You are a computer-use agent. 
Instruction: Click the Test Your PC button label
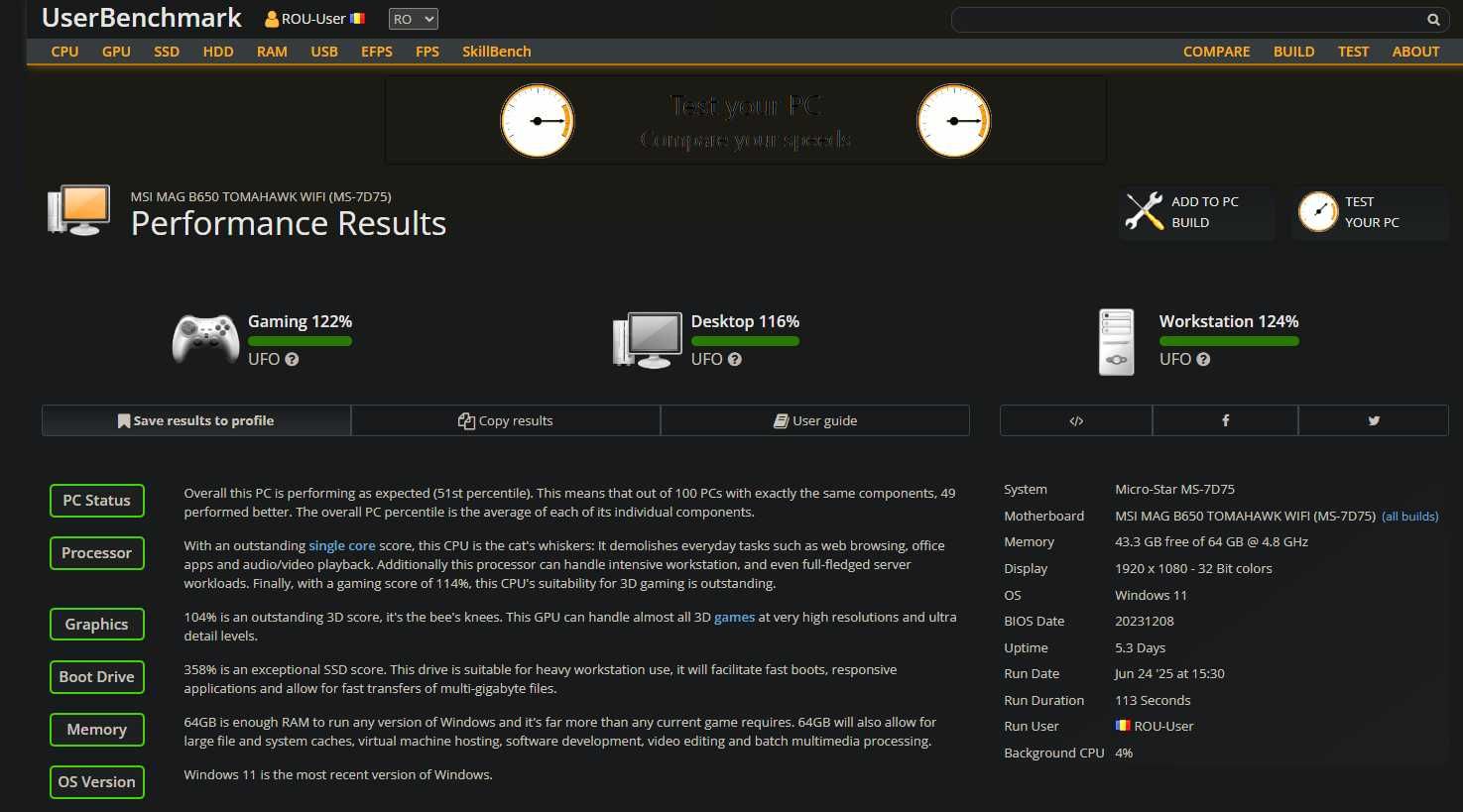point(1372,212)
